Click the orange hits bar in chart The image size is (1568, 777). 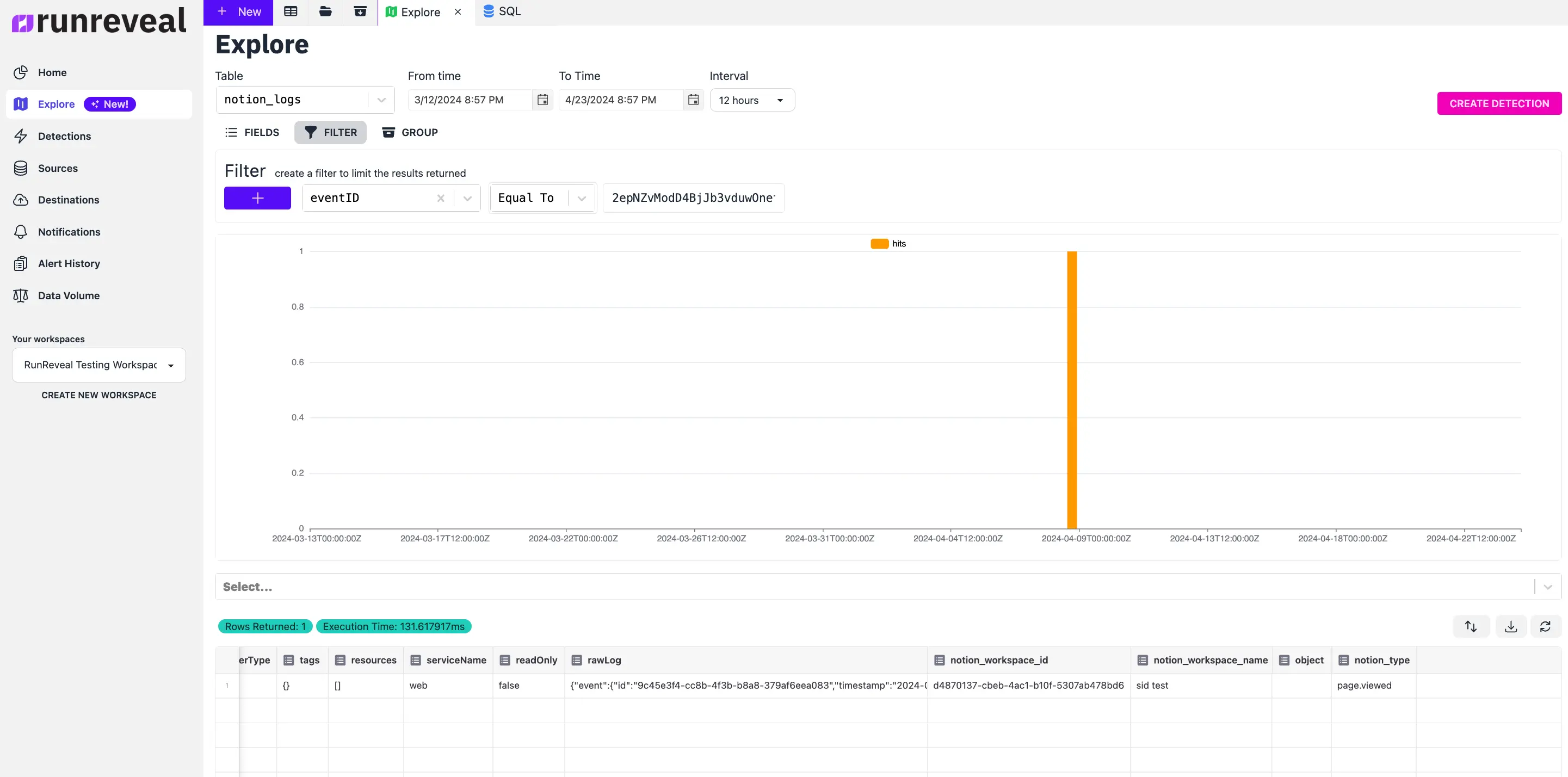pos(1072,390)
